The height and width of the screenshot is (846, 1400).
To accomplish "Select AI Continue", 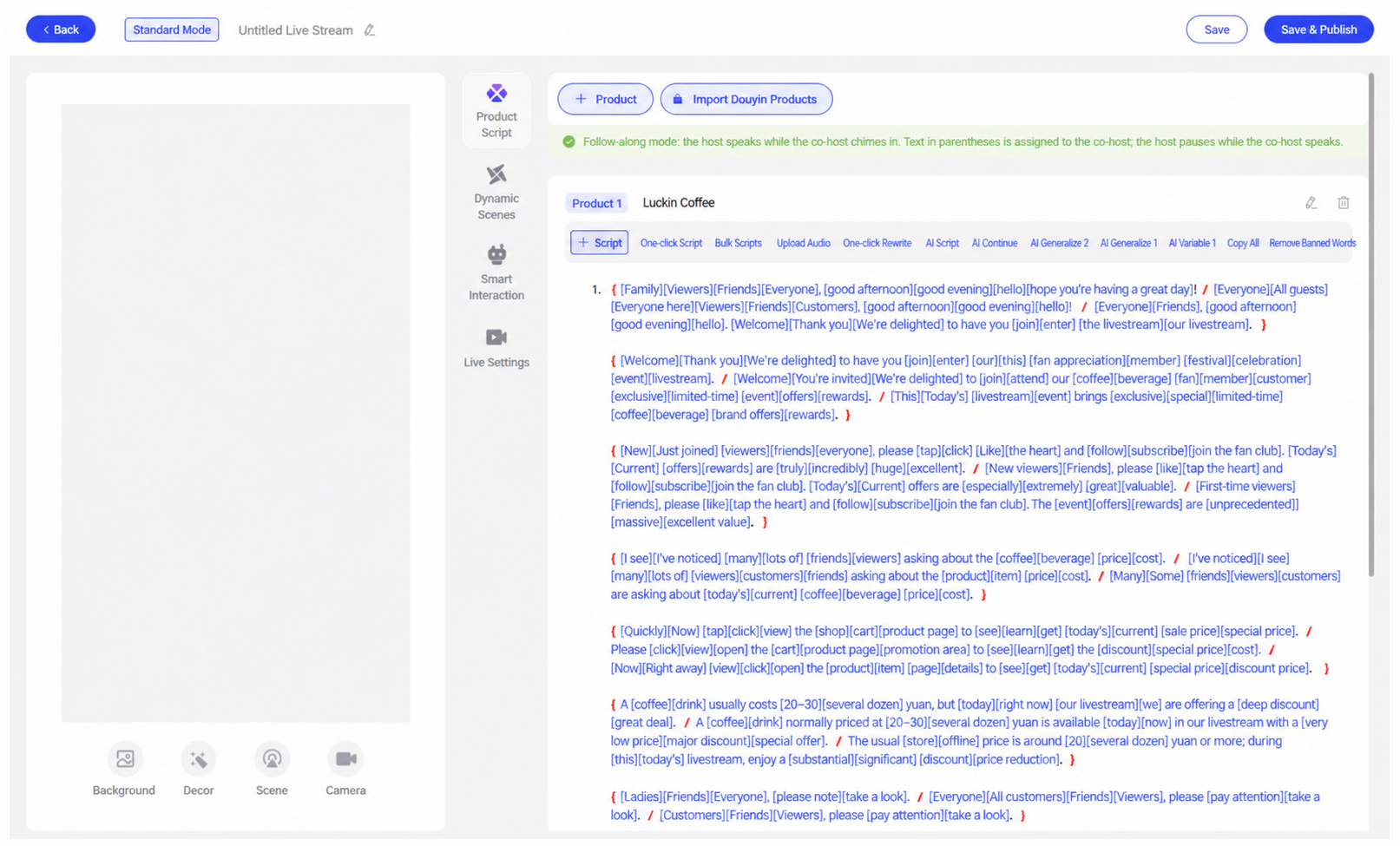I will pyautogui.click(x=994, y=243).
